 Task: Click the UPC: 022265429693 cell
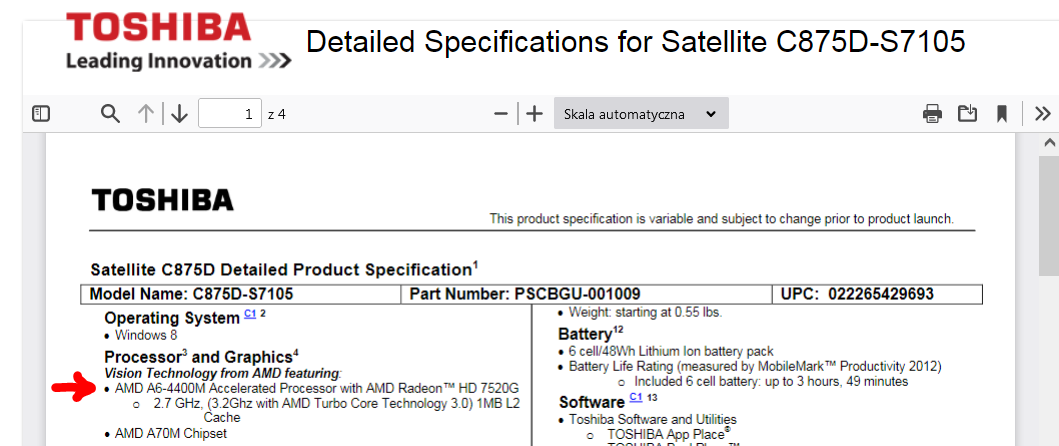[x=878, y=294]
